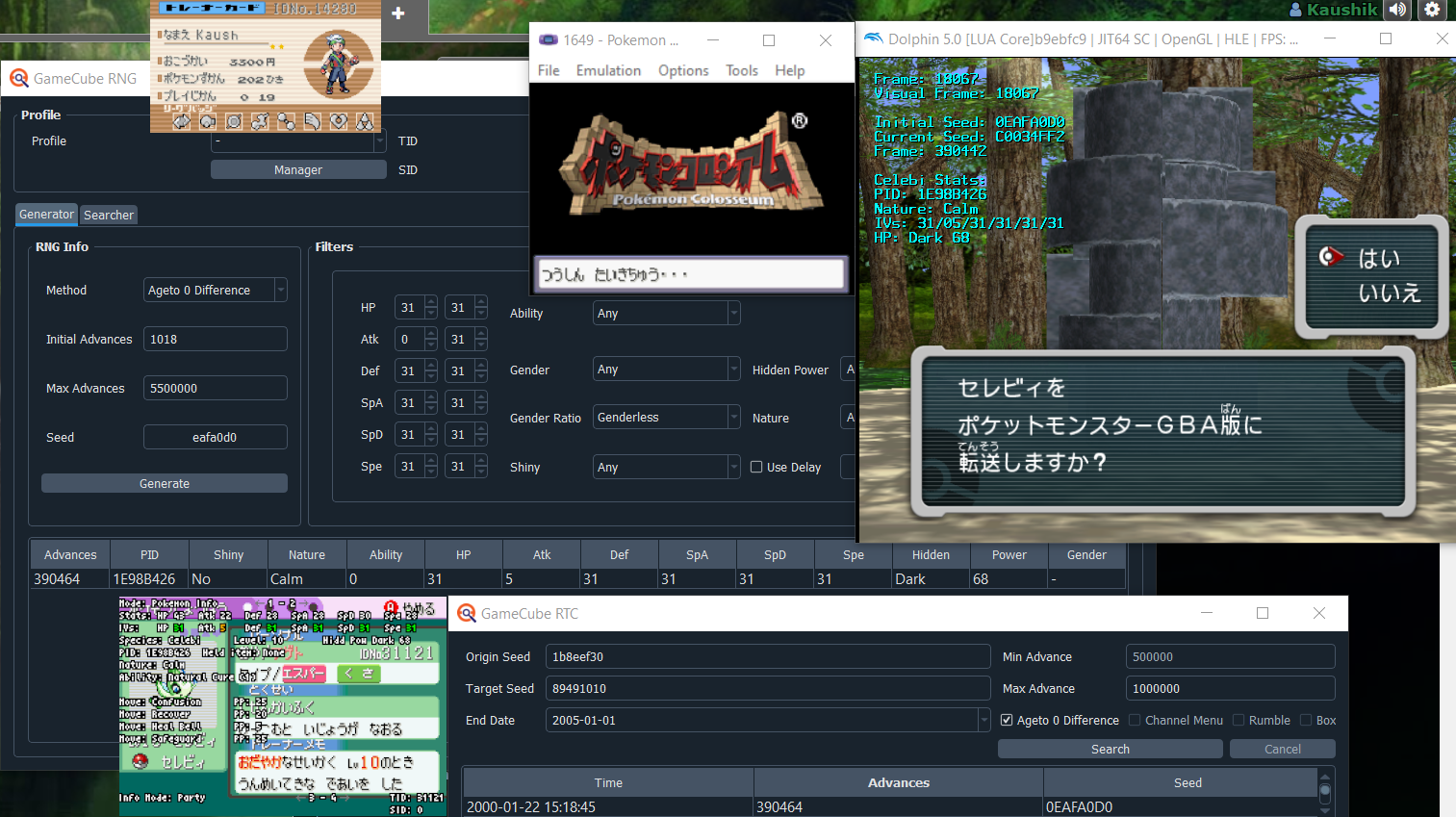Switch to the Generator tab
This screenshot has width=1456, height=817.
tap(46, 215)
